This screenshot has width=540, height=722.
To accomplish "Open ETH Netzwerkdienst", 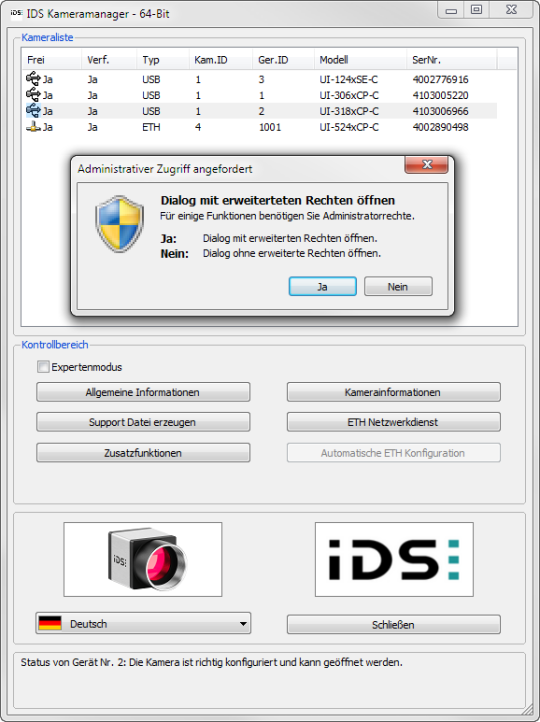I will pyautogui.click(x=394, y=422).
